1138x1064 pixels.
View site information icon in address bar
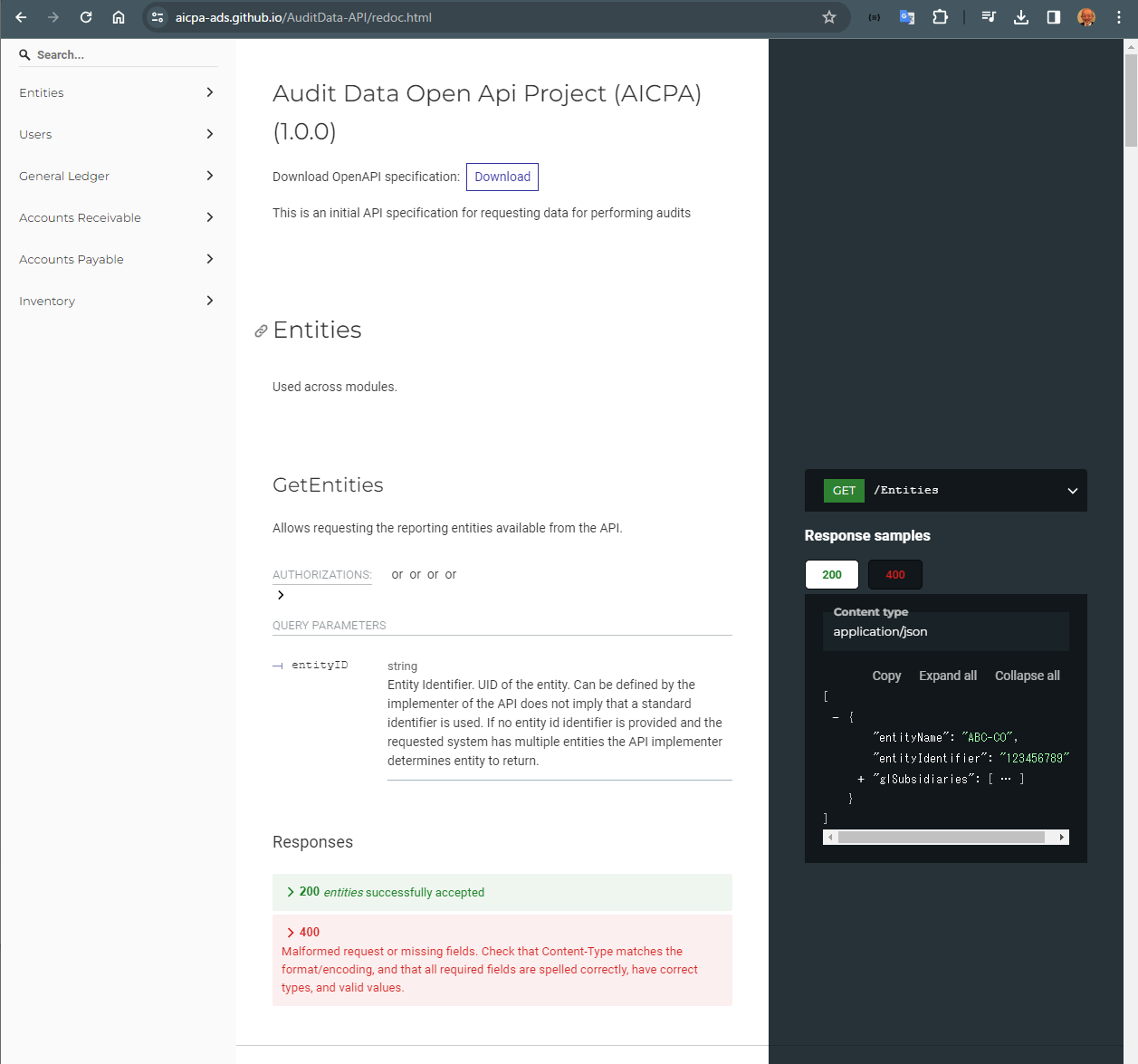(x=158, y=17)
